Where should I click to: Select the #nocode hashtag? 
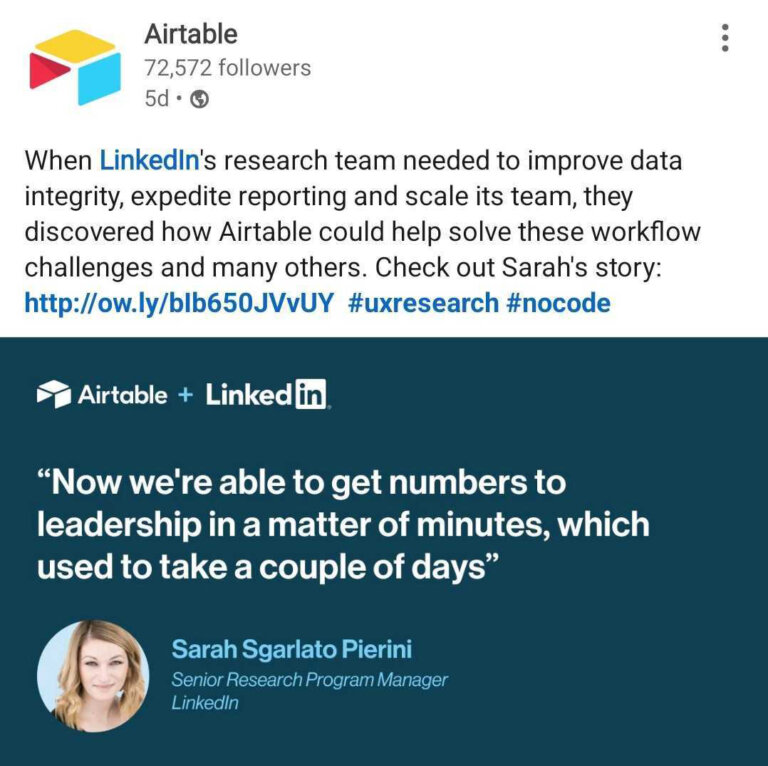[x=558, y=302]
